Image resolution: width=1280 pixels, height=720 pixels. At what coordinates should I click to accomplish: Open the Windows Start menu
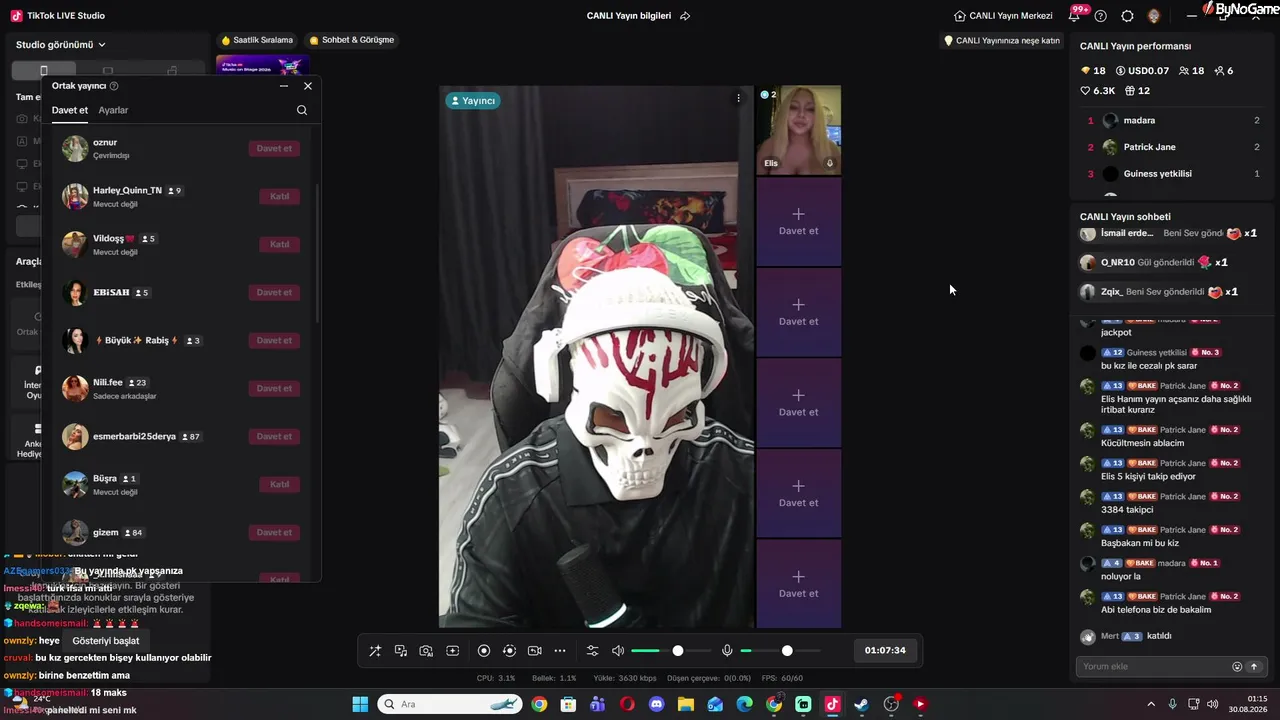360,704
